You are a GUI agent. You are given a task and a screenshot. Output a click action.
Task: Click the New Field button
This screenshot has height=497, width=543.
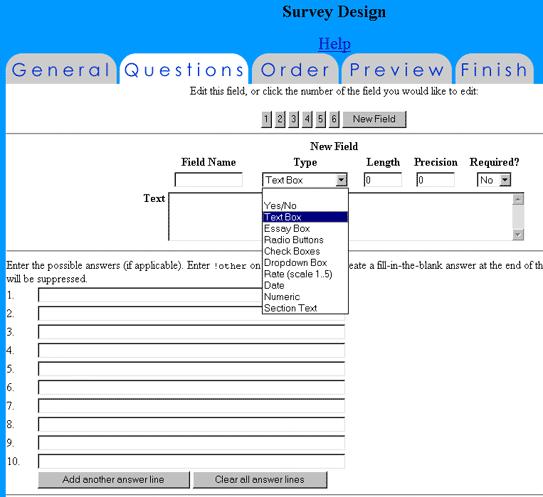coord(374,119)
